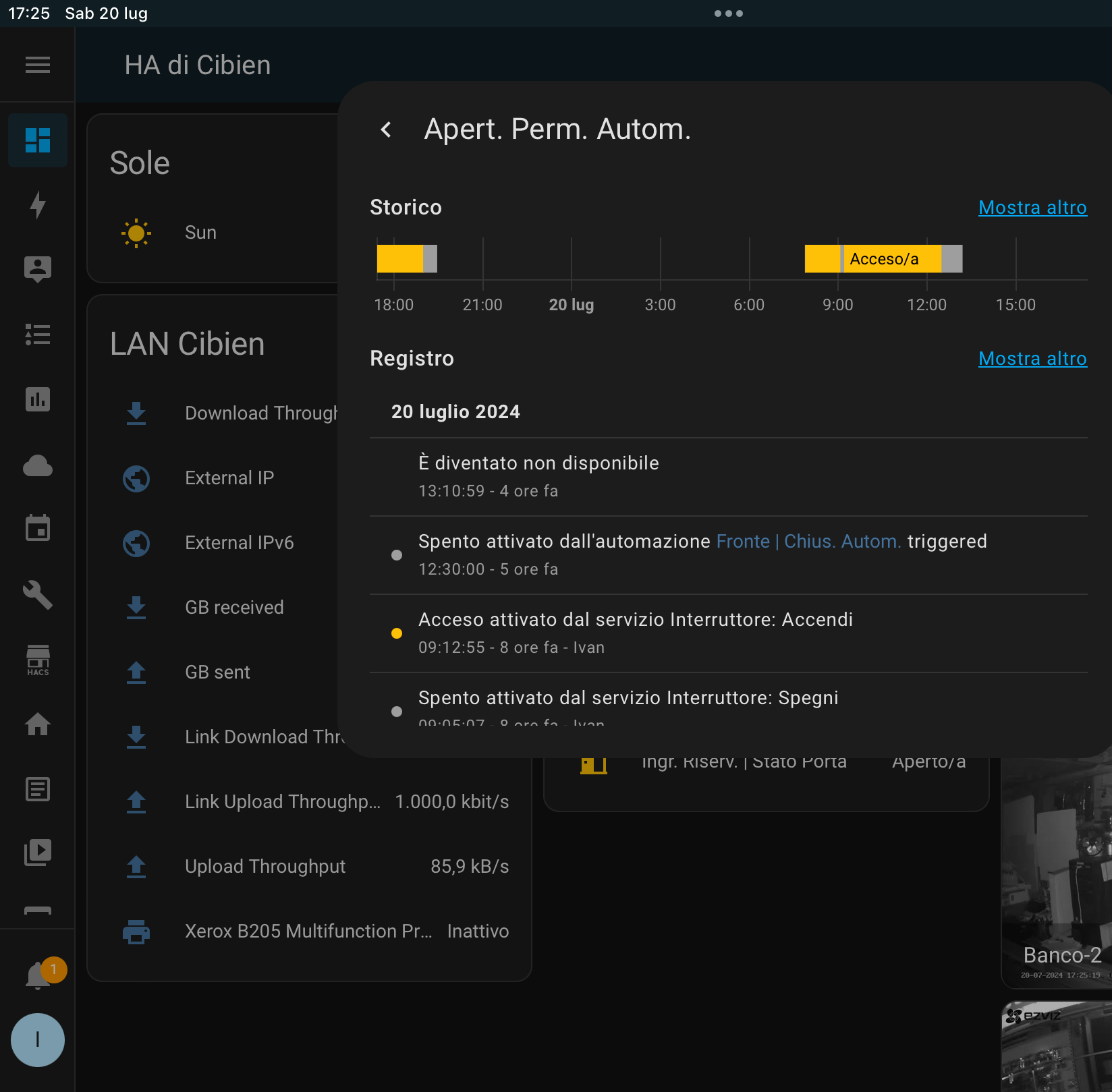Open the cloud icon in sidebar

tap(38, 465)
